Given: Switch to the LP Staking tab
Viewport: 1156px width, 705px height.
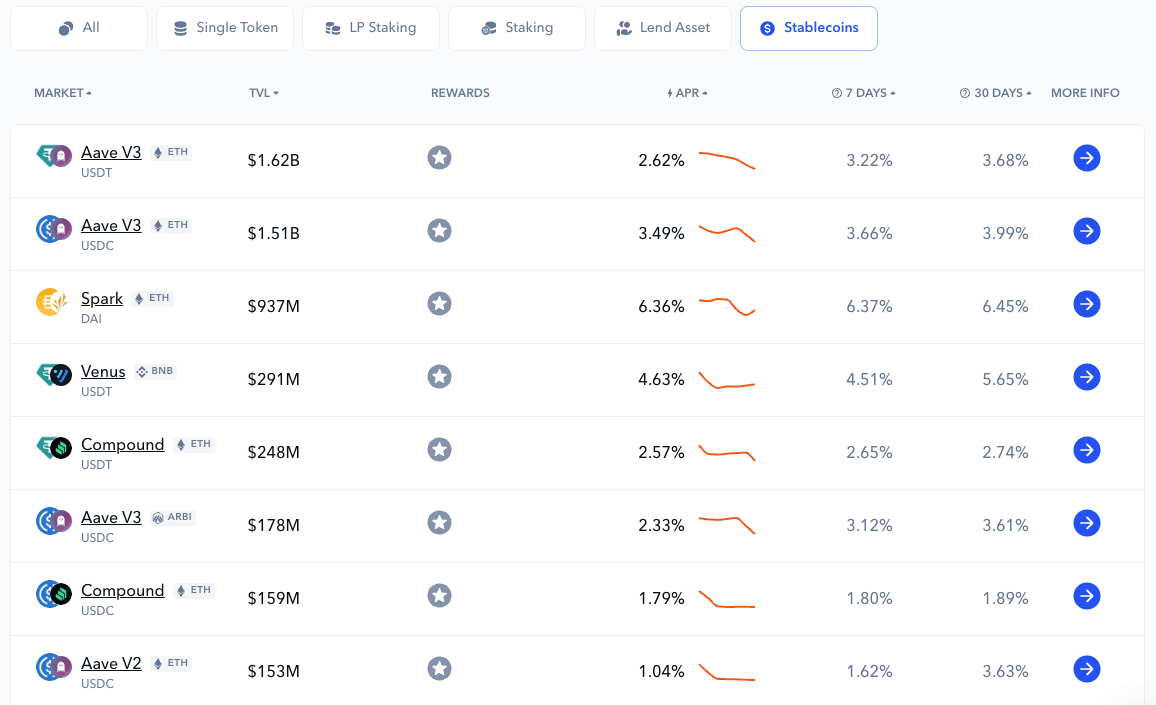Looking at the screenshot, I should 371,28.
